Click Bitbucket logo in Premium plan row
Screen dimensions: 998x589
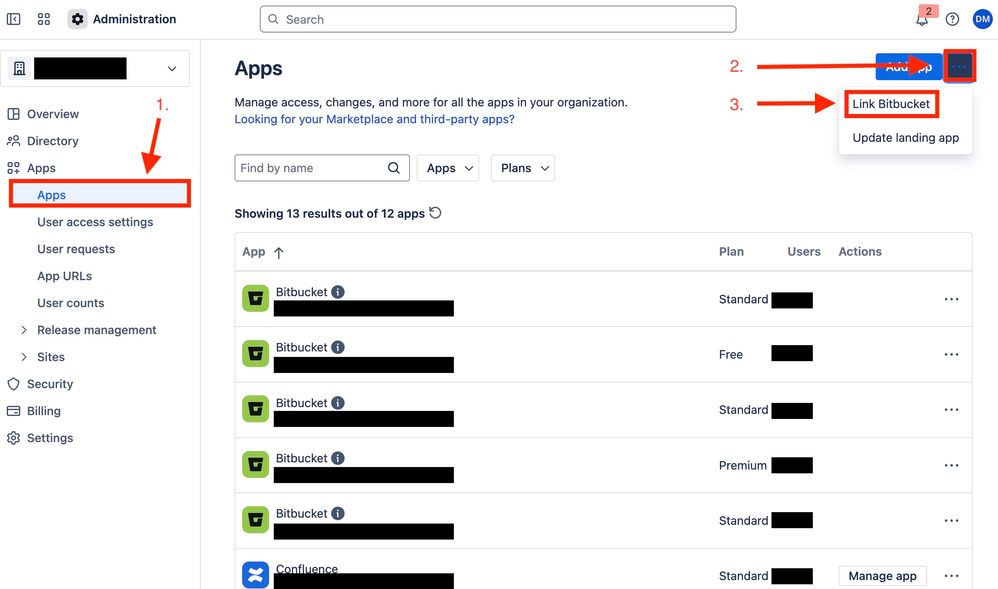coord(255,465)
